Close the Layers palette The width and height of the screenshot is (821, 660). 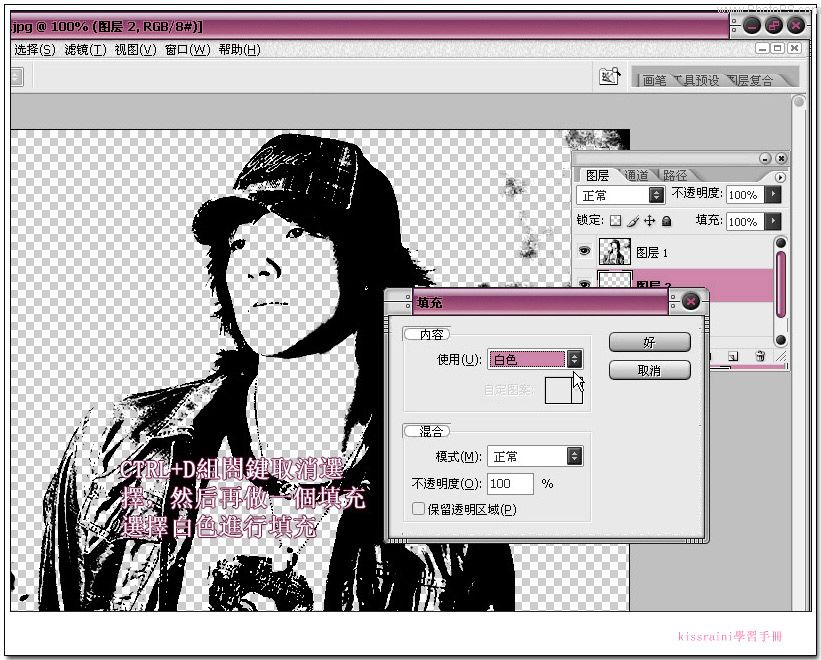click(x=781, y=158)
